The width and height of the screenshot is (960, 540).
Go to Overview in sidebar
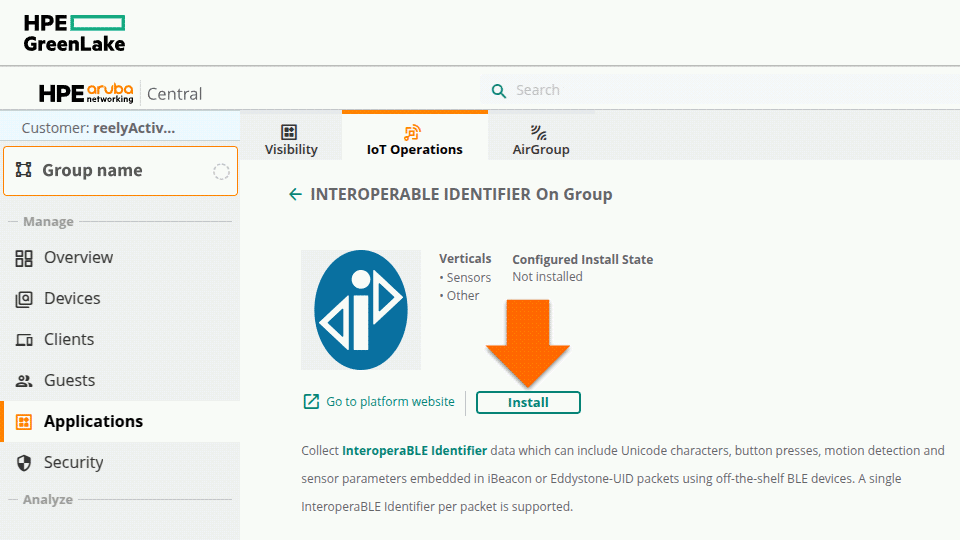point(120,258)
